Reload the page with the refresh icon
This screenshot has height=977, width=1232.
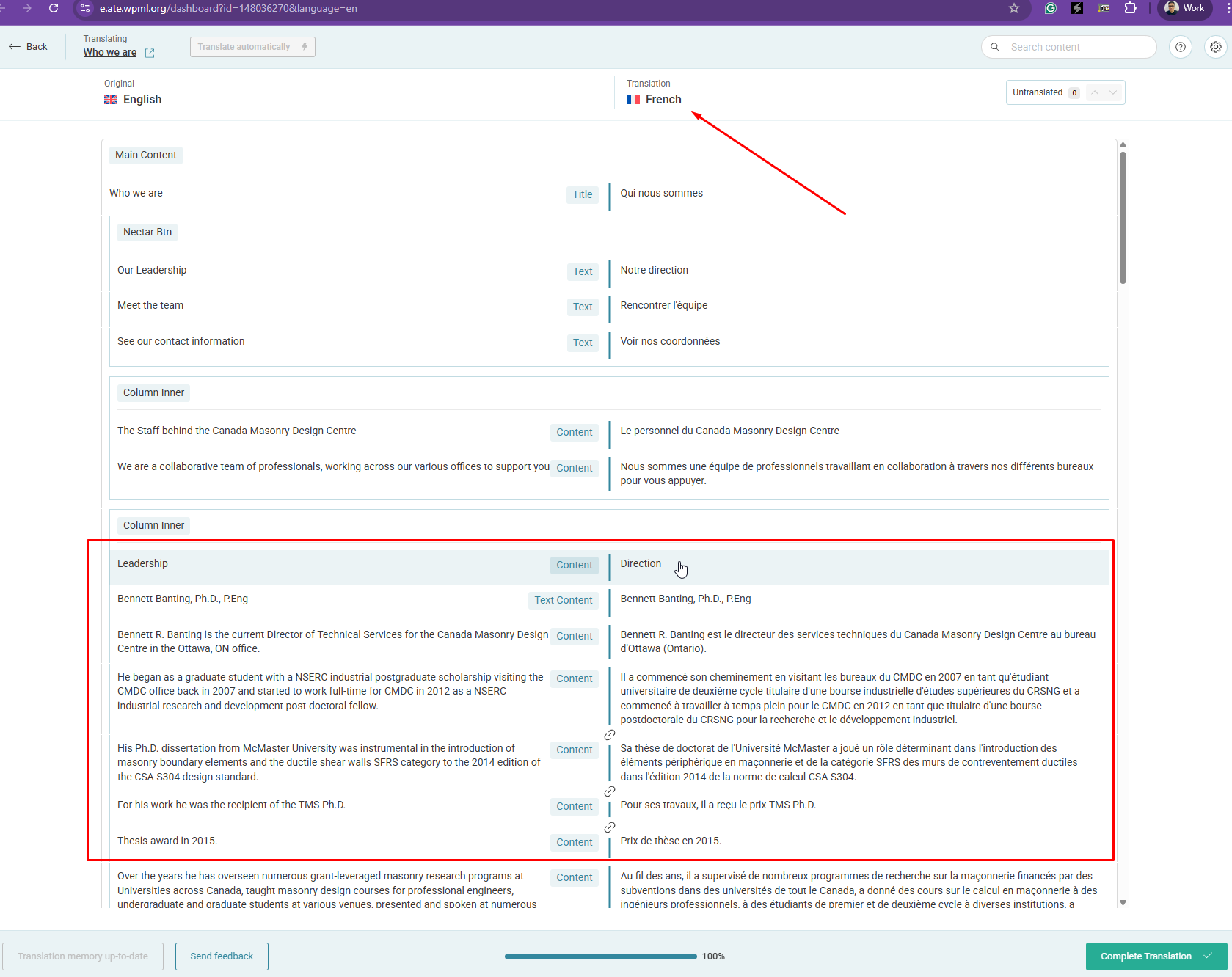[x=54, y=8]
